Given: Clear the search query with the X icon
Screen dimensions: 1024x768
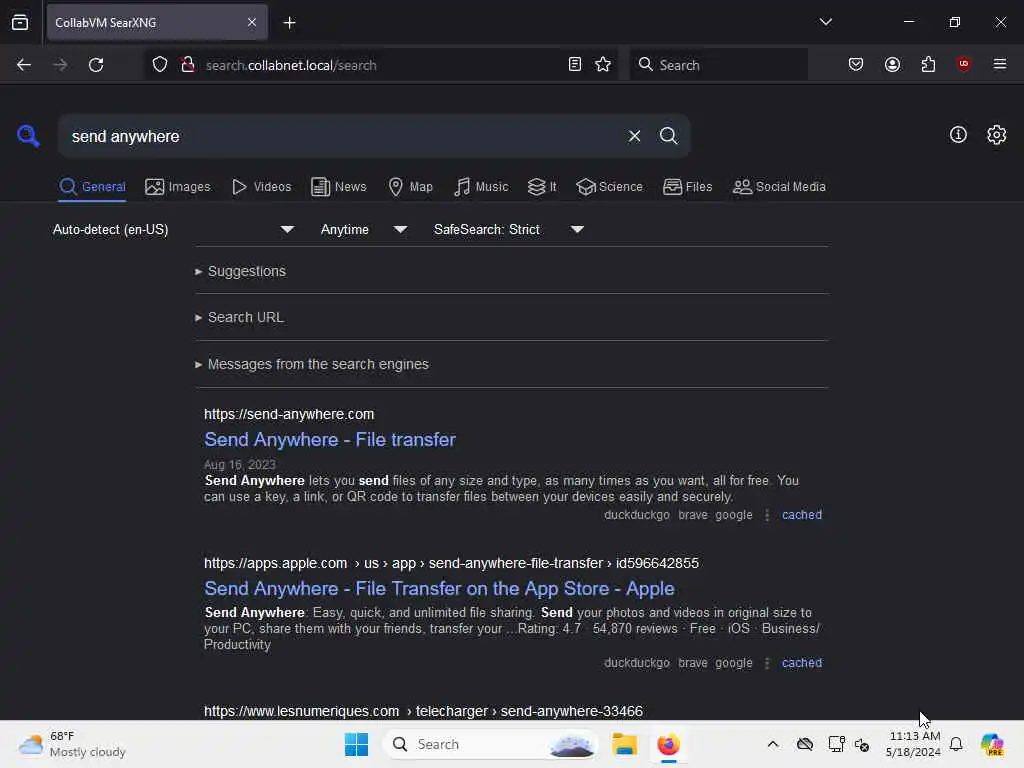Looking at the screenshot, I should tap(634, 136).
